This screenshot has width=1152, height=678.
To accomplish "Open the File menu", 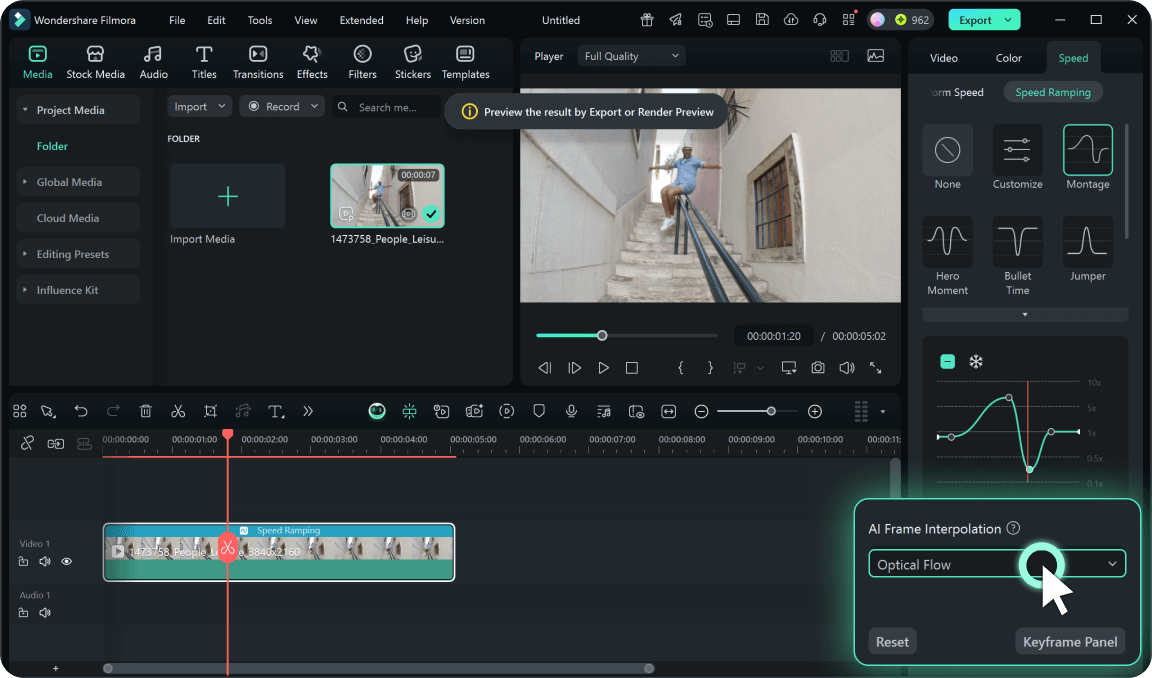I will click(x=177, y=20).
